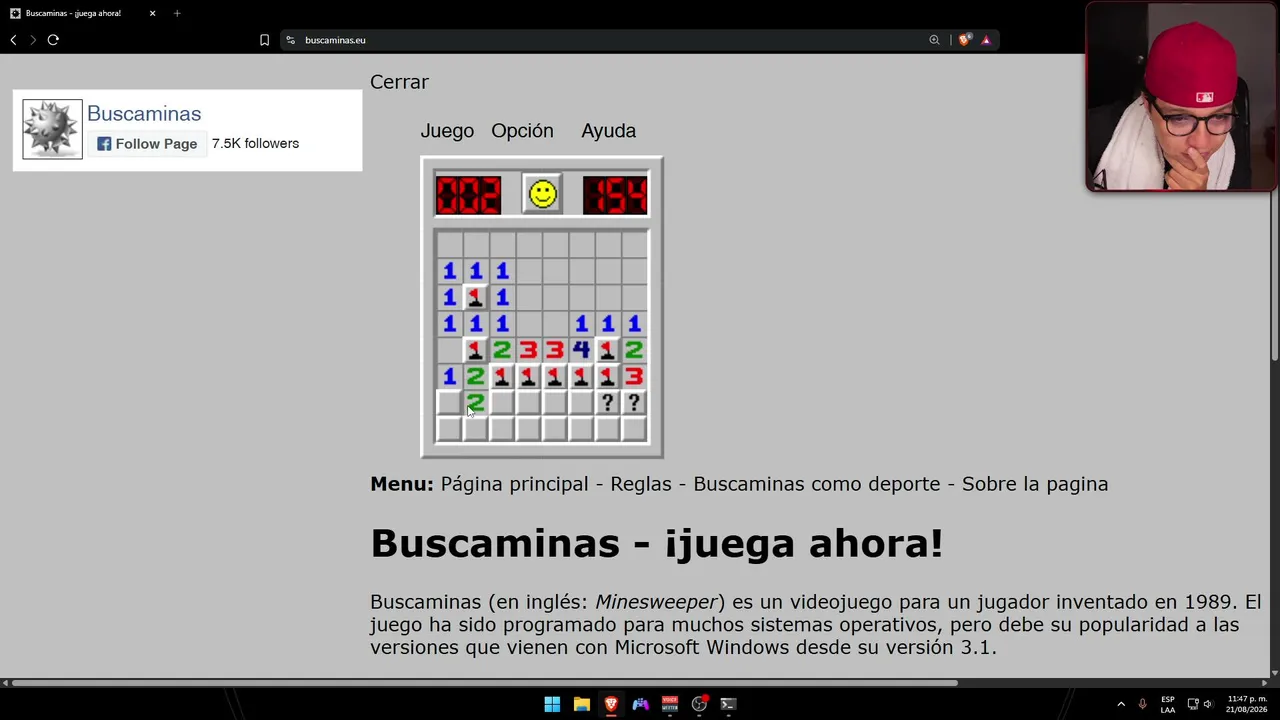Screen dimensions: 1280x720
Task: Click the left question mark cell
Action: 607,402
